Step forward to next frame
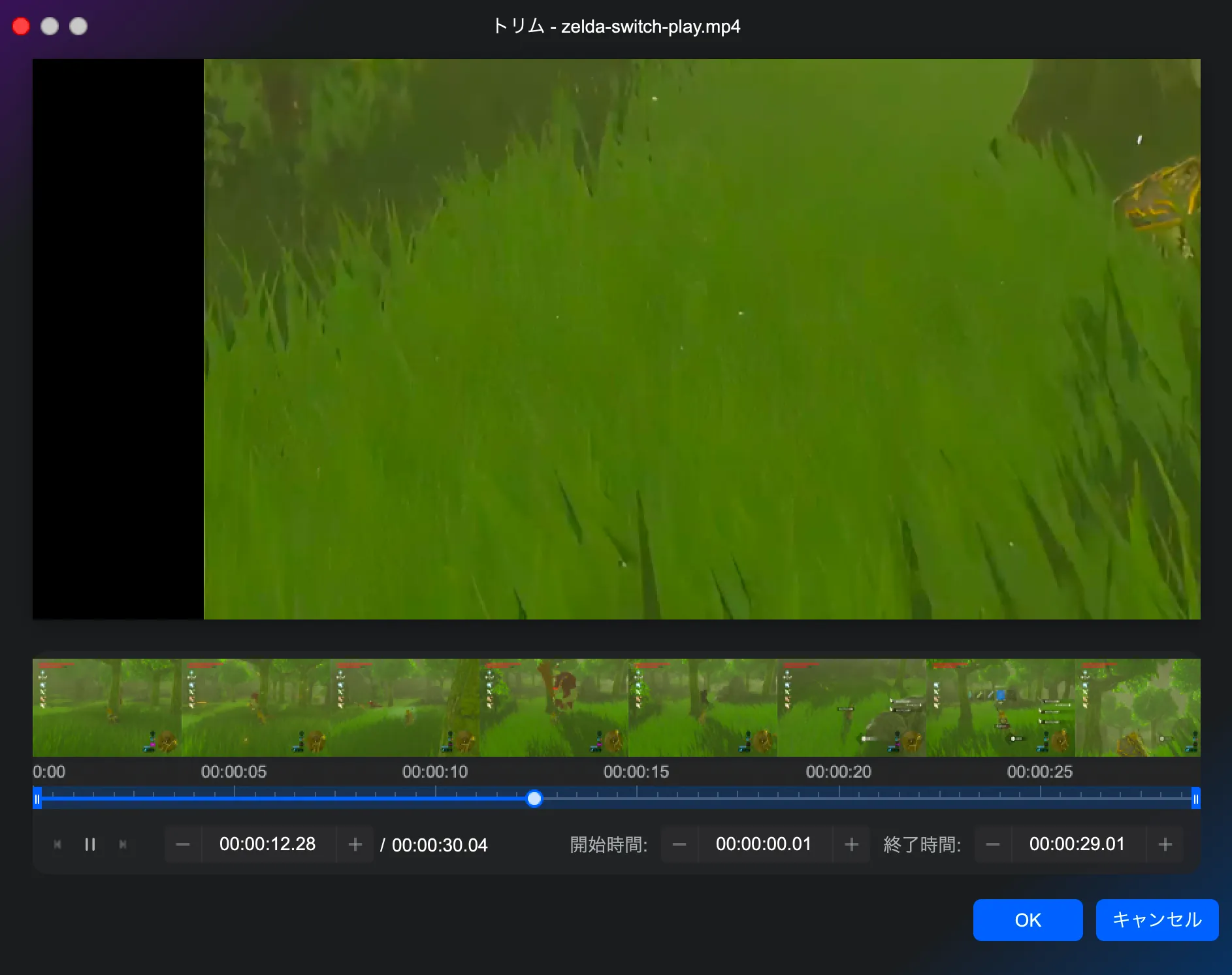The width and height of the screenshot is (1232, 975). [123, 844]
